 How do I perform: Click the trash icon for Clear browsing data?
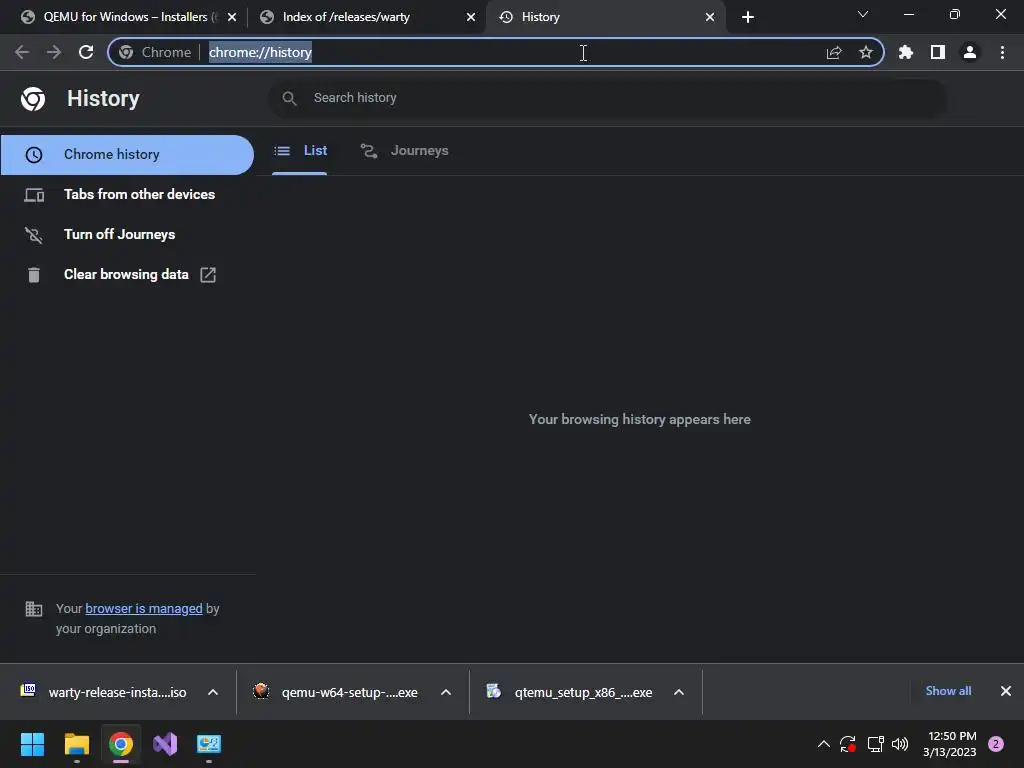pyautogui.click(x=34, y=275)
